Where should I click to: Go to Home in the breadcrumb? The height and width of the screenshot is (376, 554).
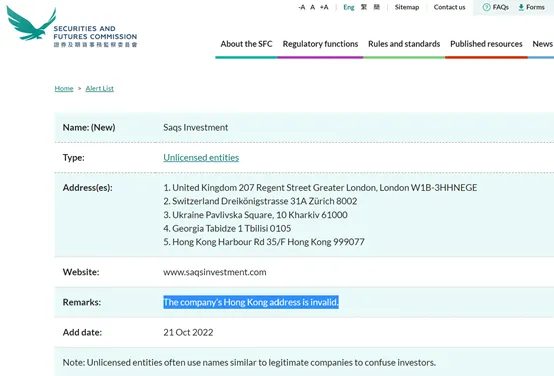pos(64,88)
